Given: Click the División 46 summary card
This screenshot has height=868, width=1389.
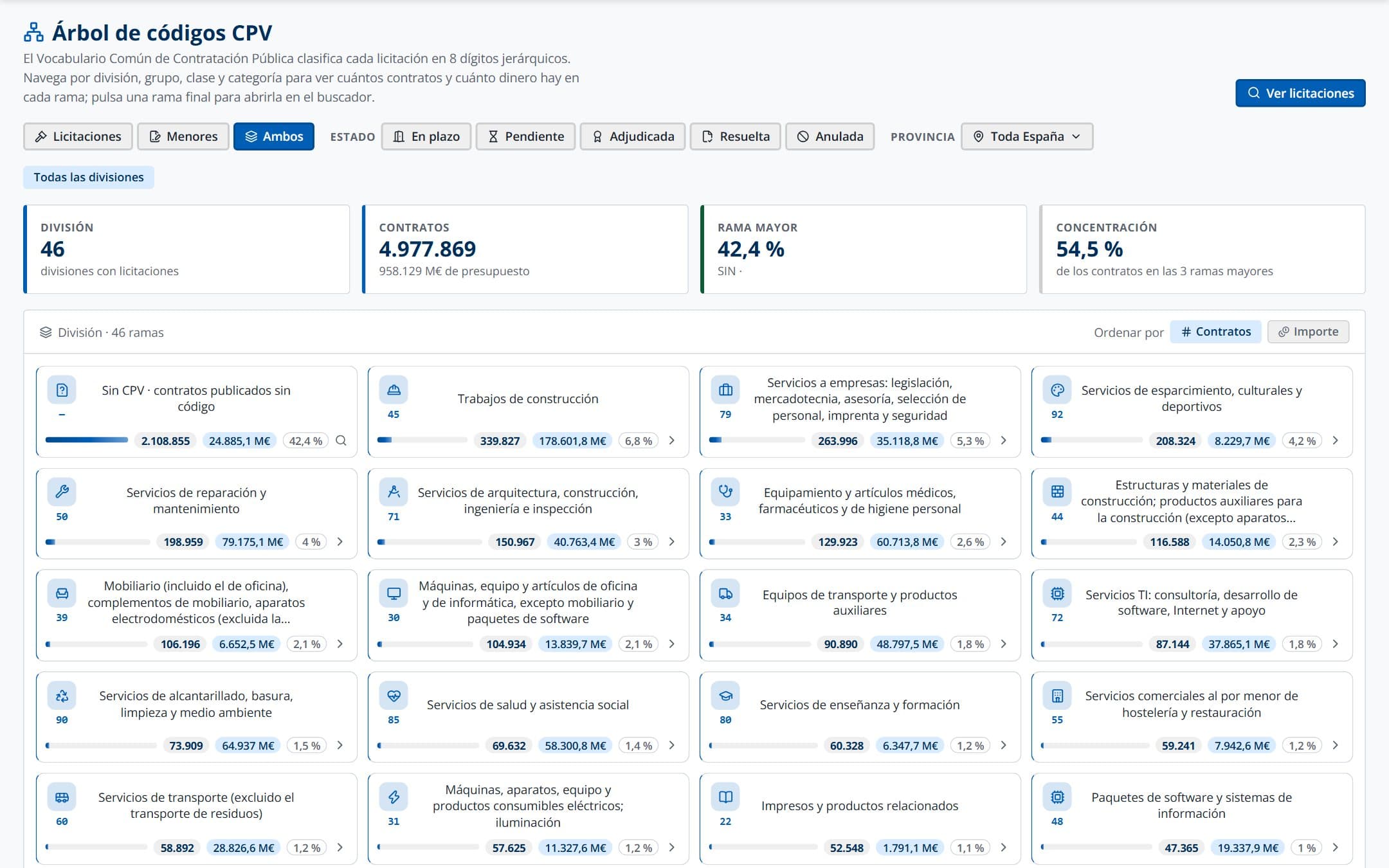Looking at the screenshot, I should [186, 249].
